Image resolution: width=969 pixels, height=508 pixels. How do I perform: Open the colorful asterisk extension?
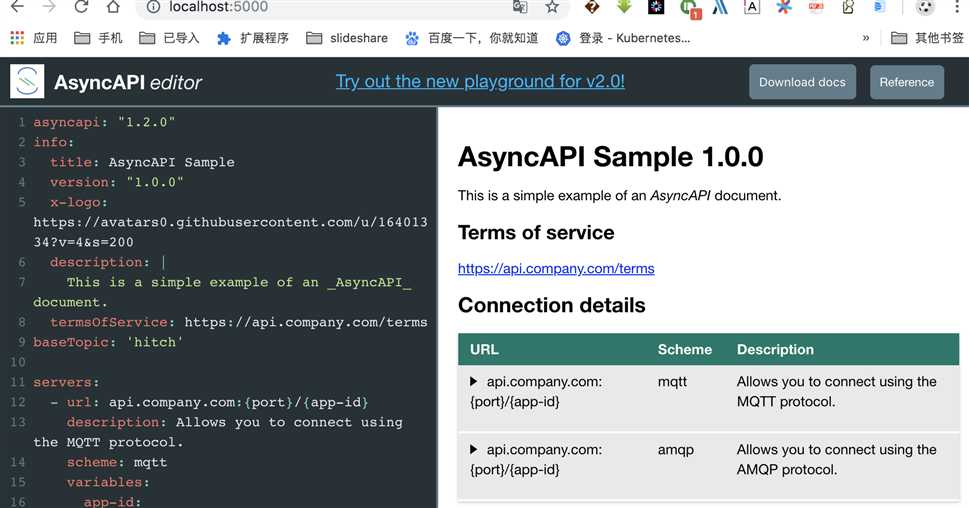click(784, 7)
